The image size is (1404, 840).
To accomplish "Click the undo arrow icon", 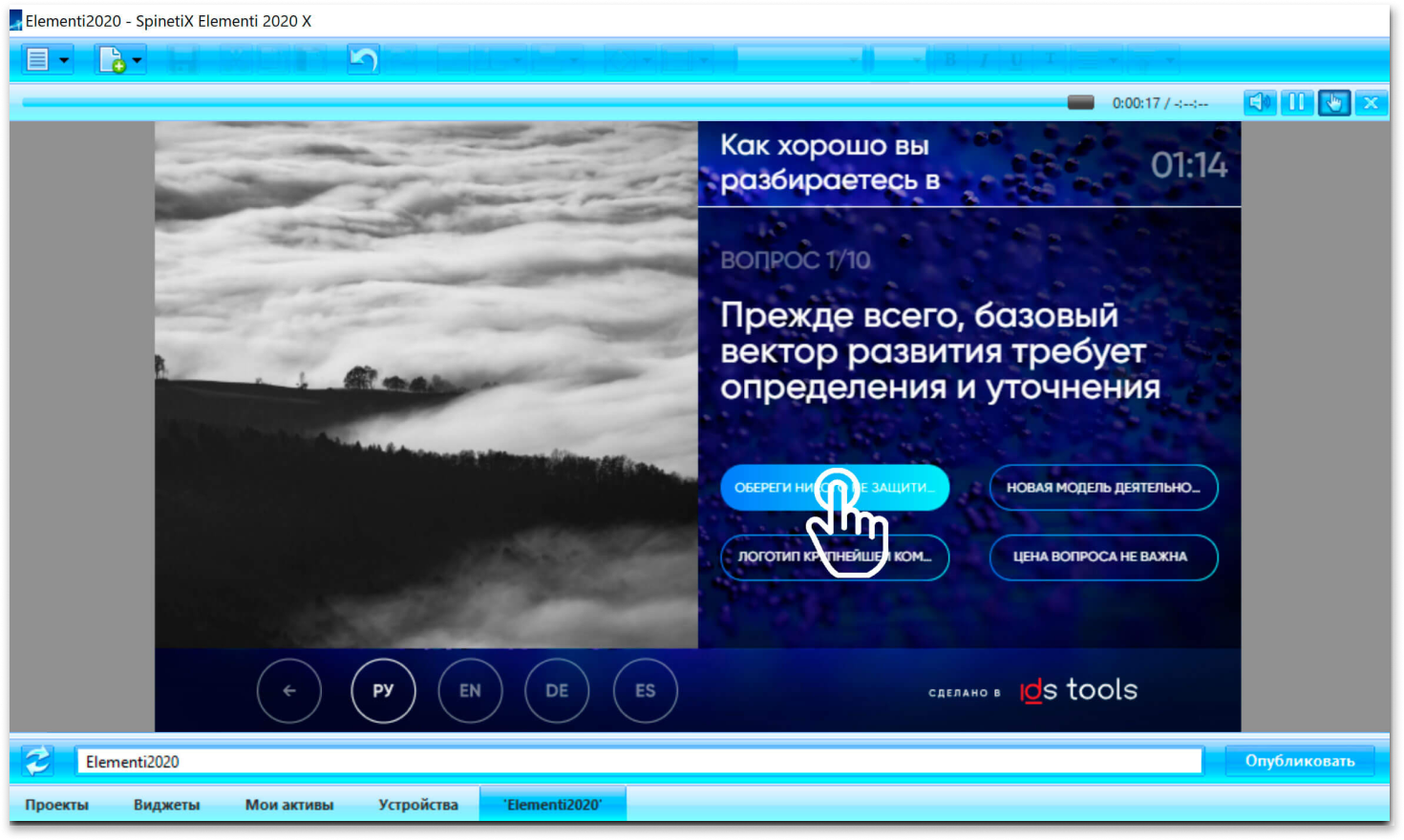I will pos(363,60).
